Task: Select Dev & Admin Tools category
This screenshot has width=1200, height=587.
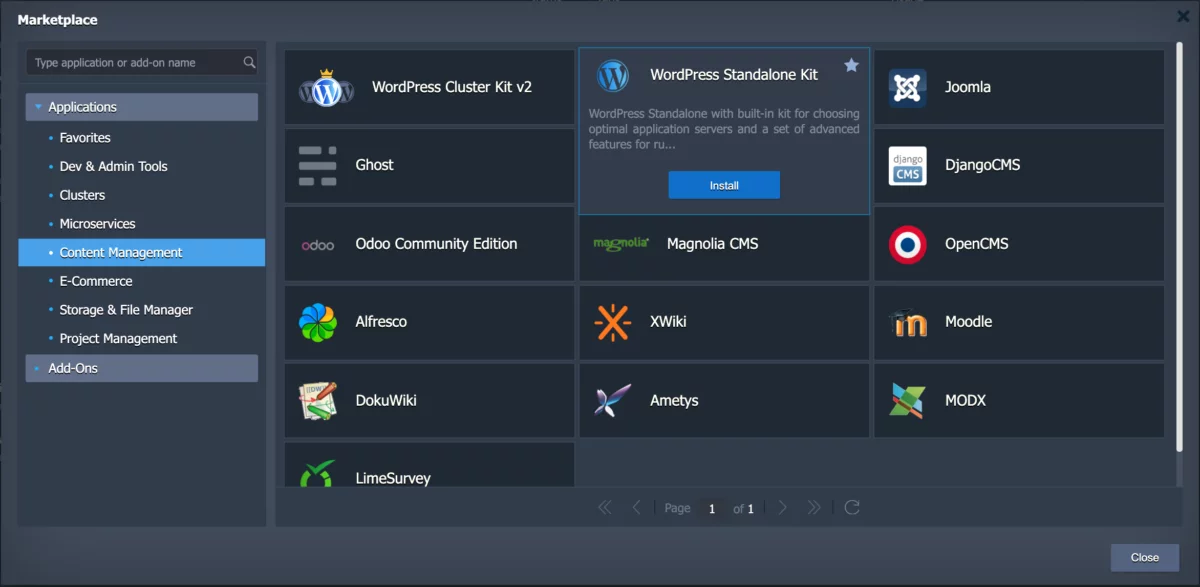Action: click(113, 166)
